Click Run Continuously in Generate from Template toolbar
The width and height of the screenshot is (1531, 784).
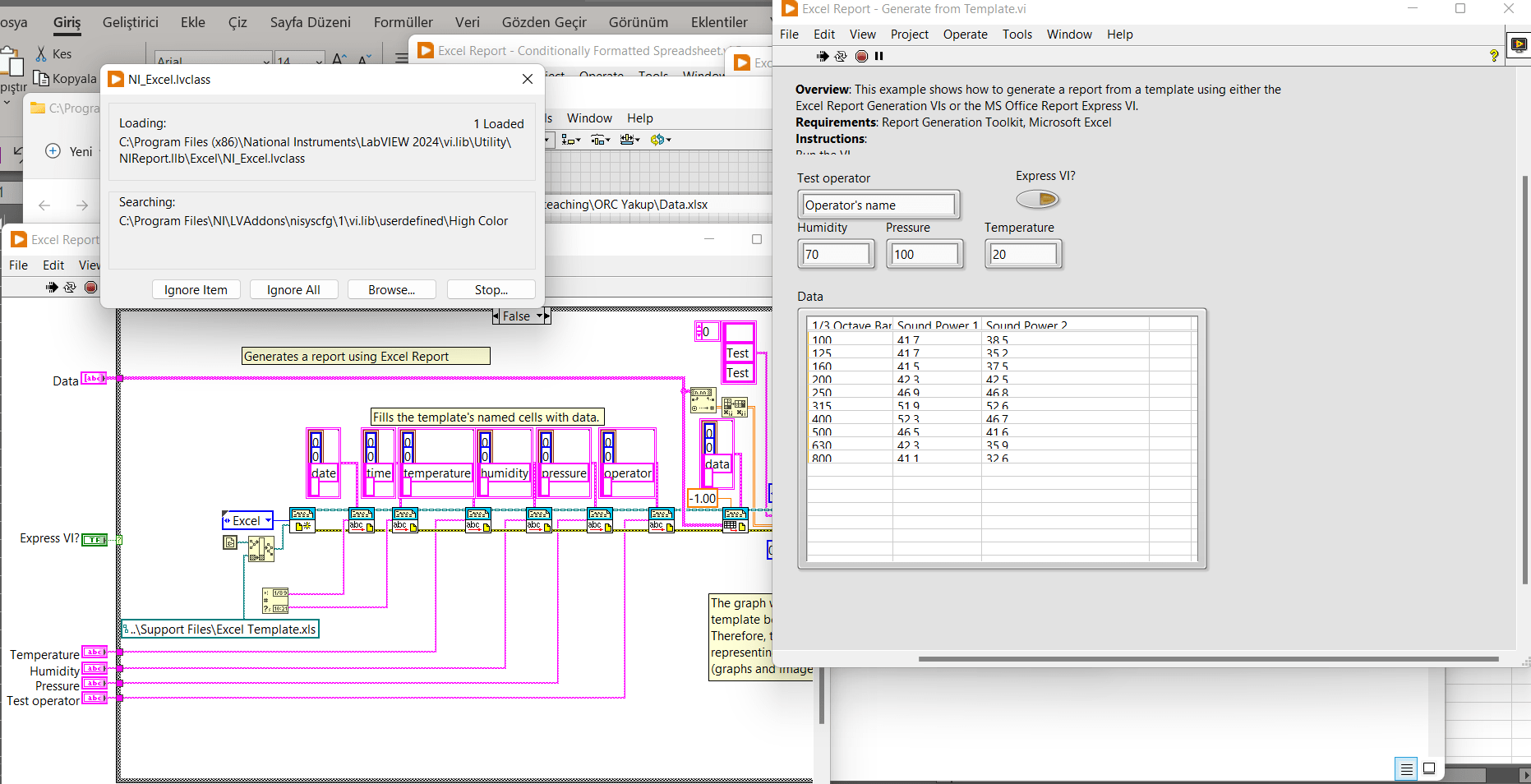pyautogui.click(x=841, y=56)
